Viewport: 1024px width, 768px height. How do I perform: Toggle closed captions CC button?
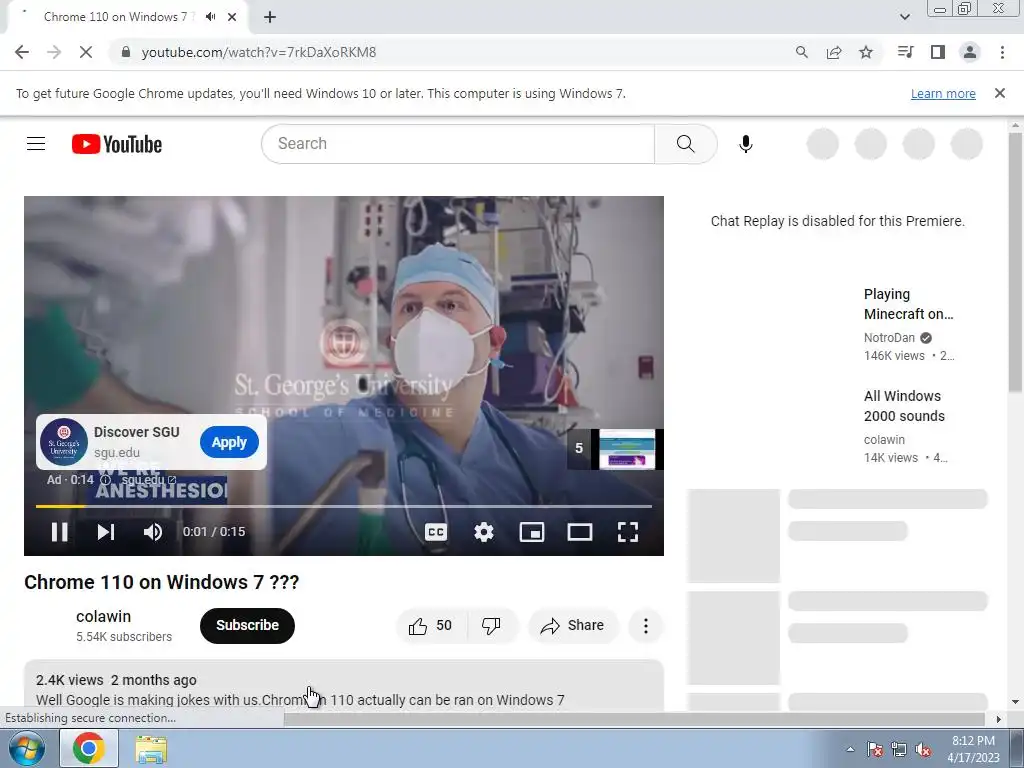point(436,532)
